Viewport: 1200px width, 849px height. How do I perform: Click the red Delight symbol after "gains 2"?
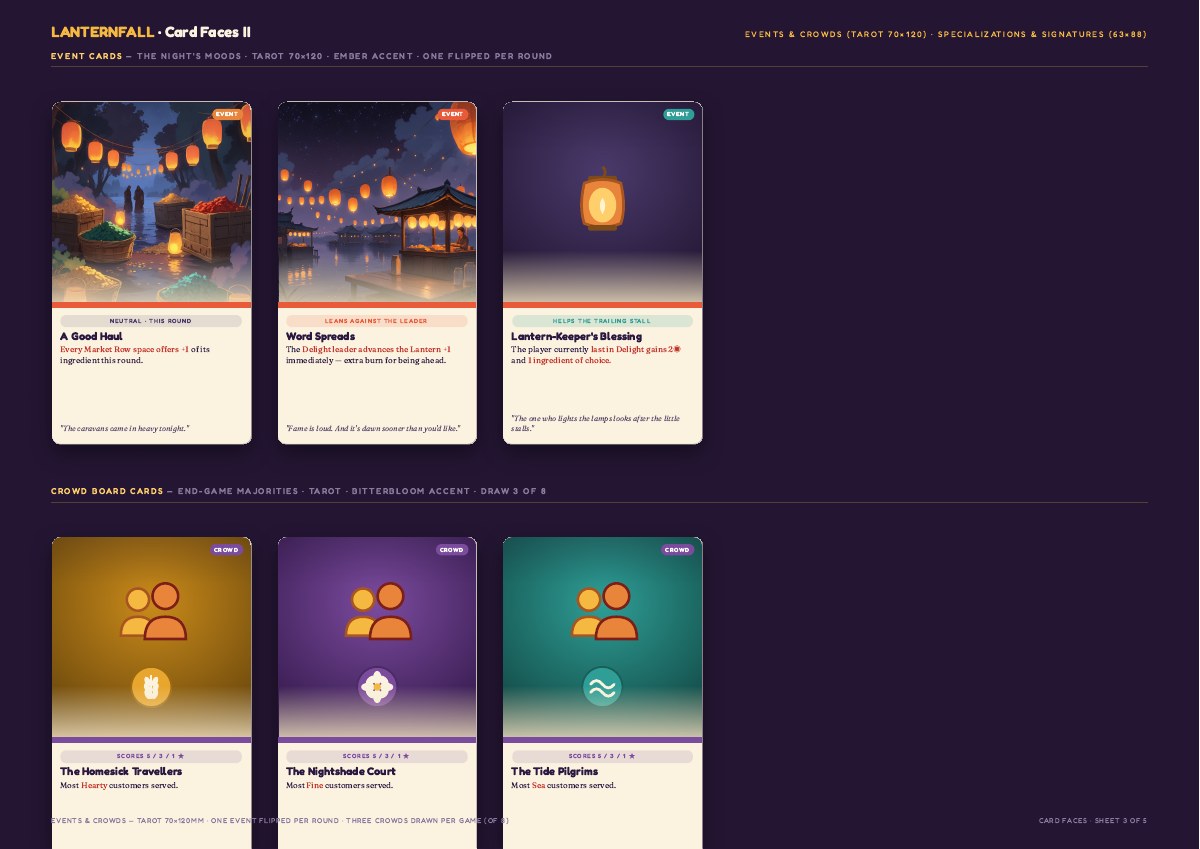pos(677,349)
